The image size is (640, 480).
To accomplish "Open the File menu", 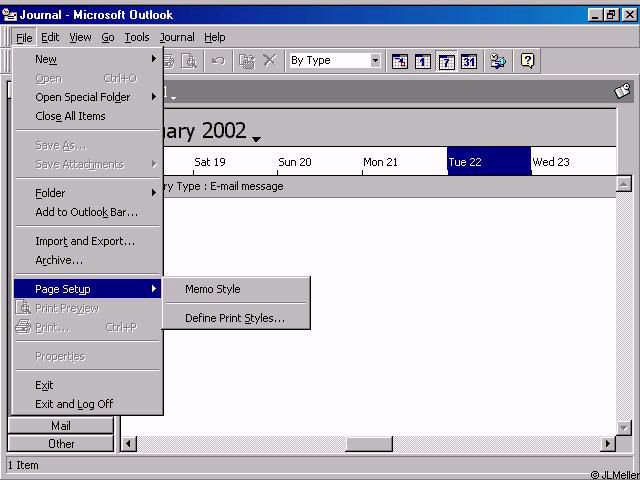I will coord(24,38).
